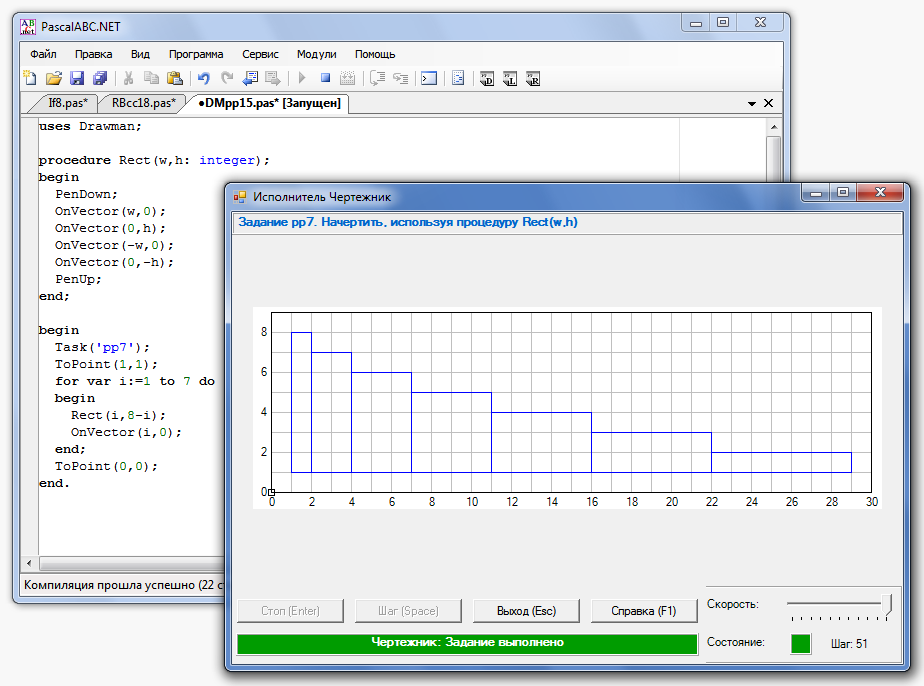Click the green Состояние status indicator
The width and height of the screenshot is (924, 686).
click(800, 643)
